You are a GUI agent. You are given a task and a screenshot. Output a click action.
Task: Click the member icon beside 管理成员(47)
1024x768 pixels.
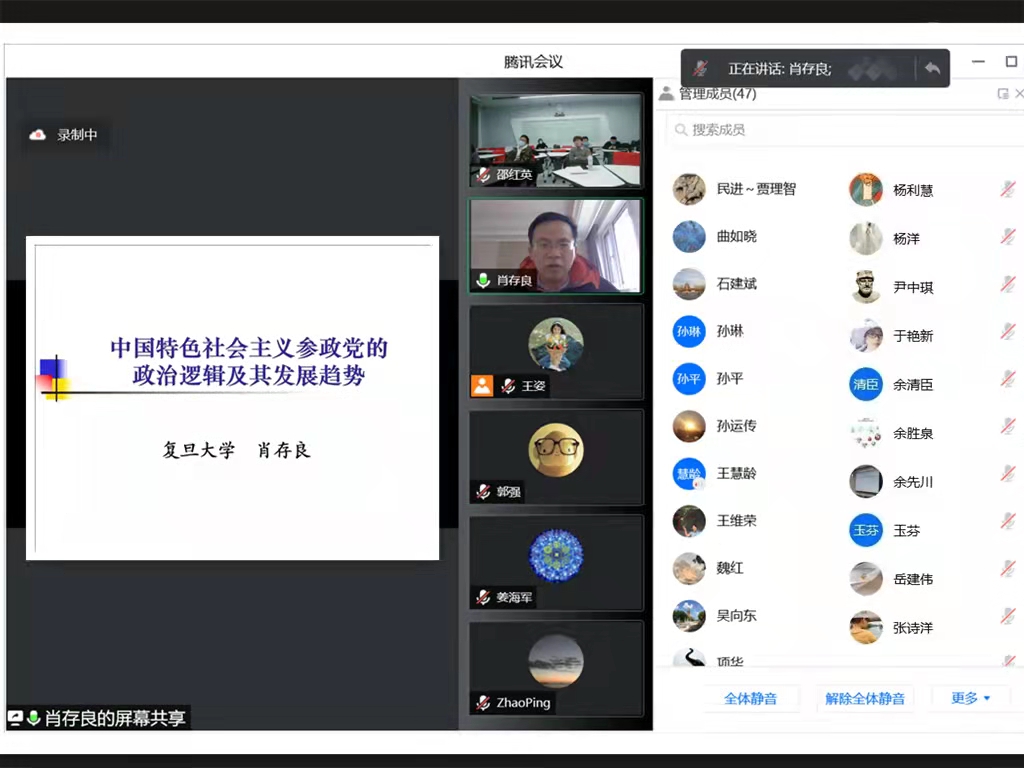point(666,93)
